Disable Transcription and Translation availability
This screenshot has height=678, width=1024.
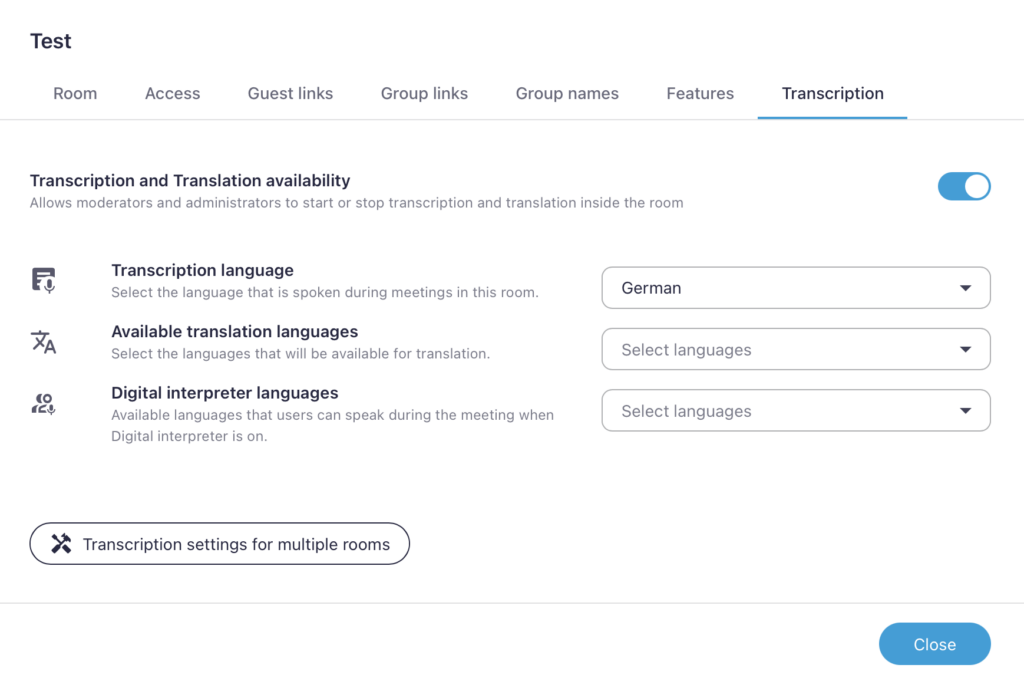click(964, 186)
